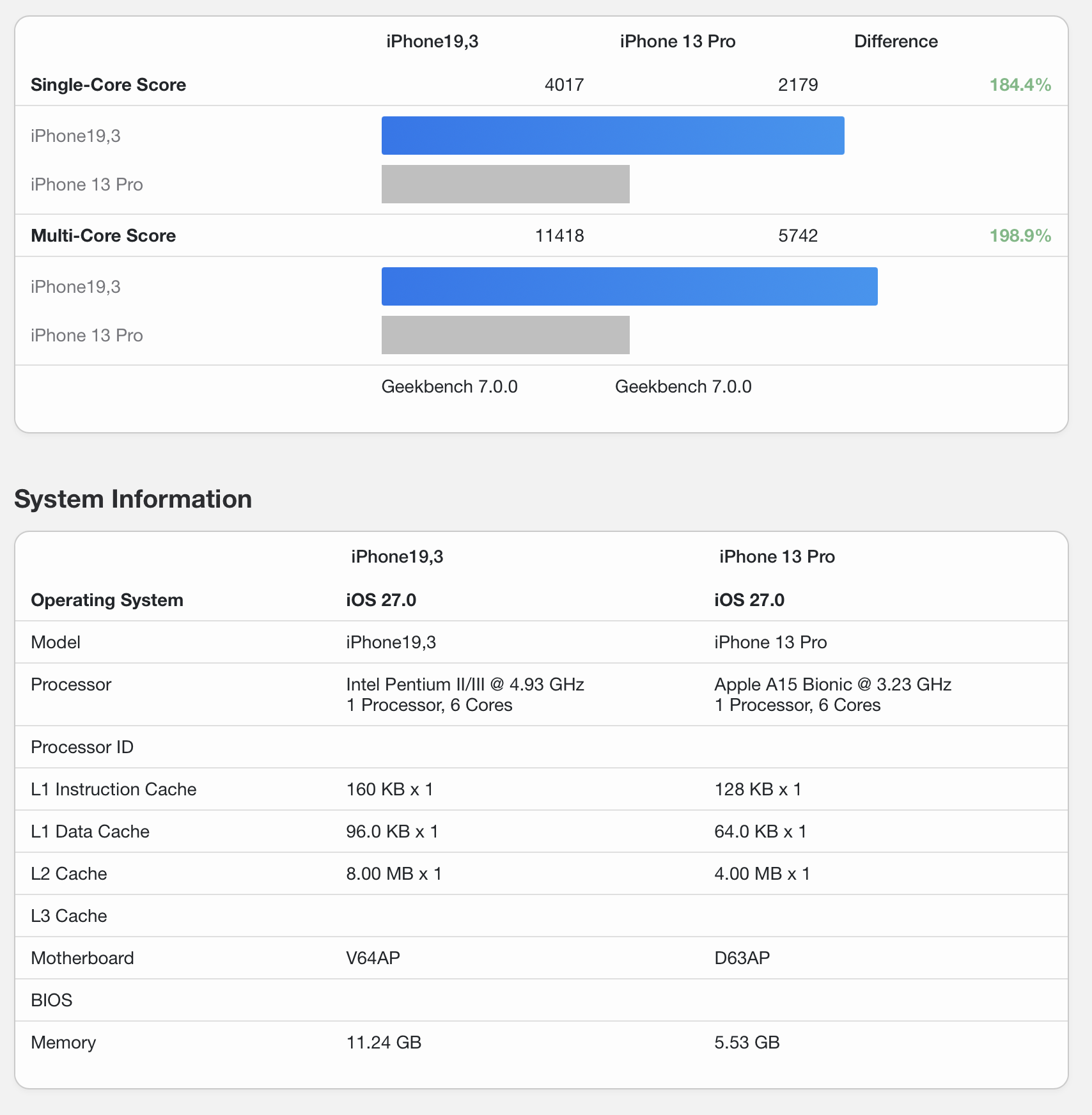
Task: Click the iPhone 13 Pro label under Multi-Core Score
Action: pyautogui.click(x=86, y=336)
